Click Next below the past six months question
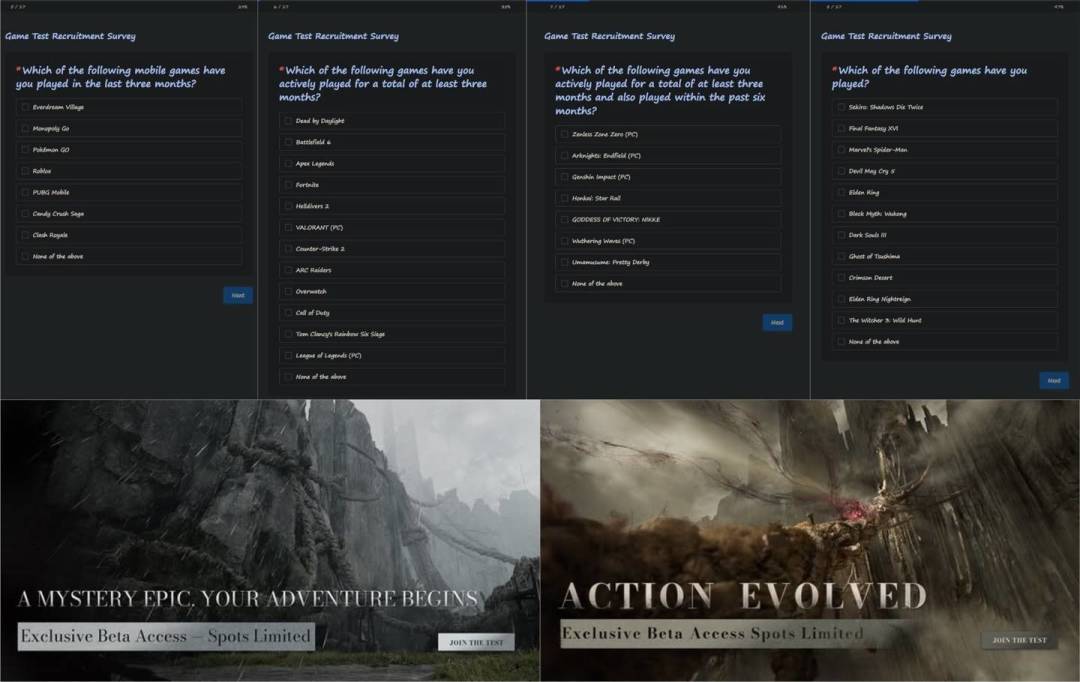This screenshot has height=682, width=1080. tap(777, 323)
